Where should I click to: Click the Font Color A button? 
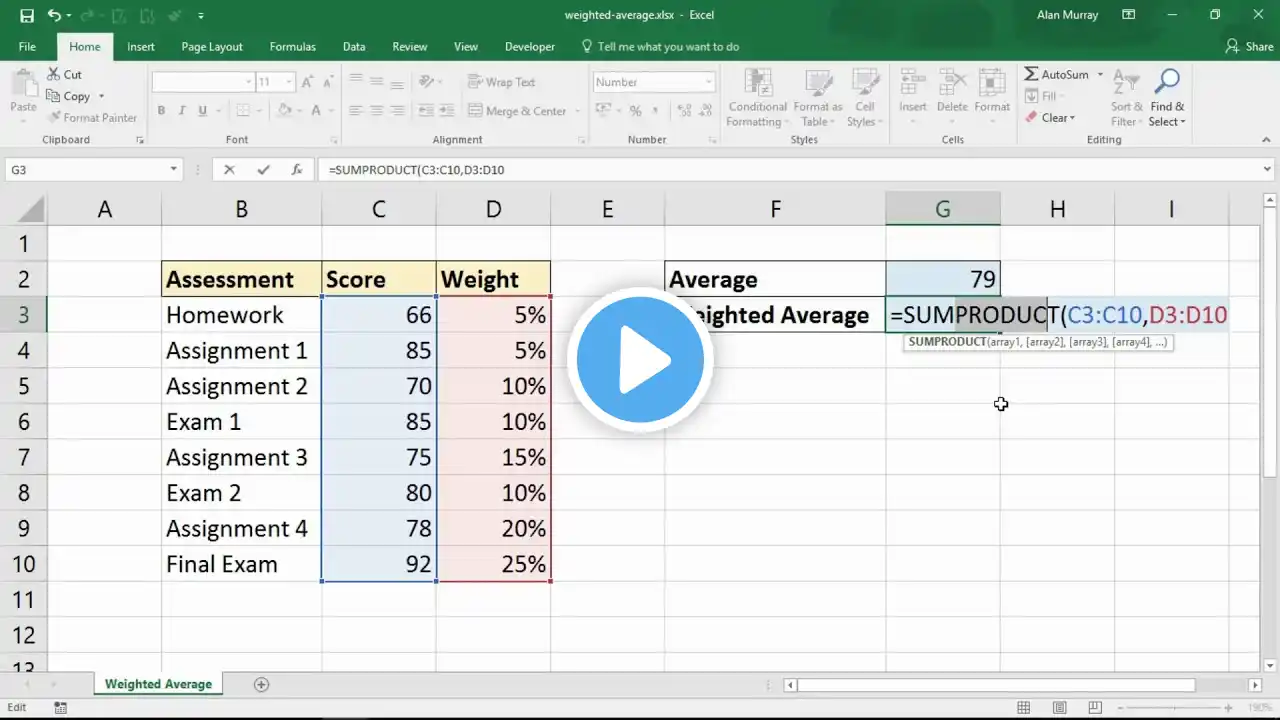[x=317, y=111]
